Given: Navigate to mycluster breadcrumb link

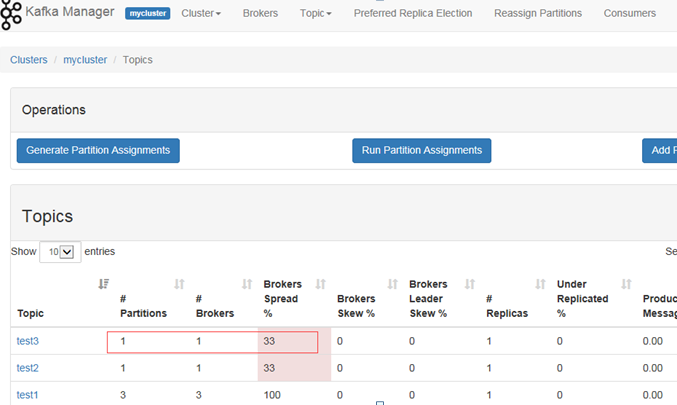Looking at the screenshot, I should 85,60.
